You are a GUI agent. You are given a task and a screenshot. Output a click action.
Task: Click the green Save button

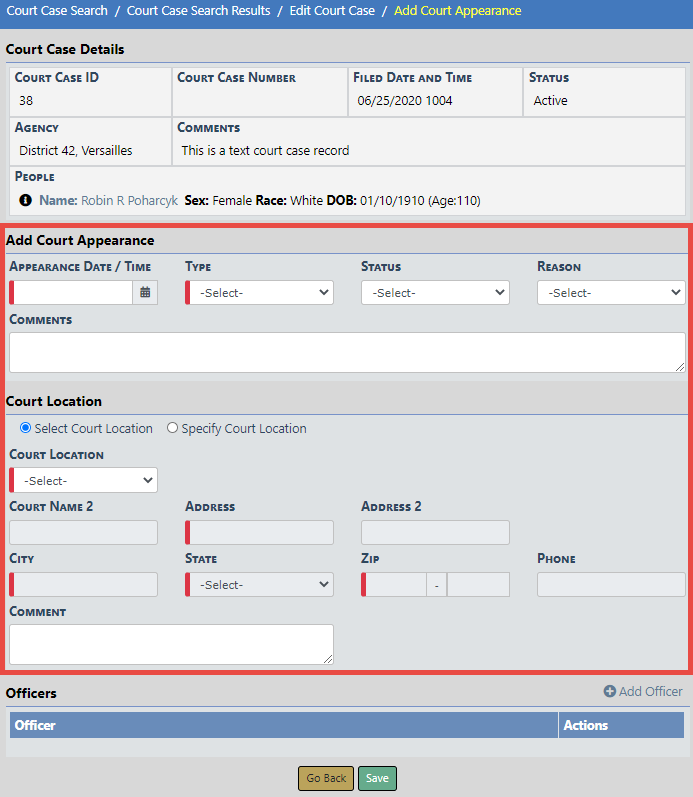[377, 778]
